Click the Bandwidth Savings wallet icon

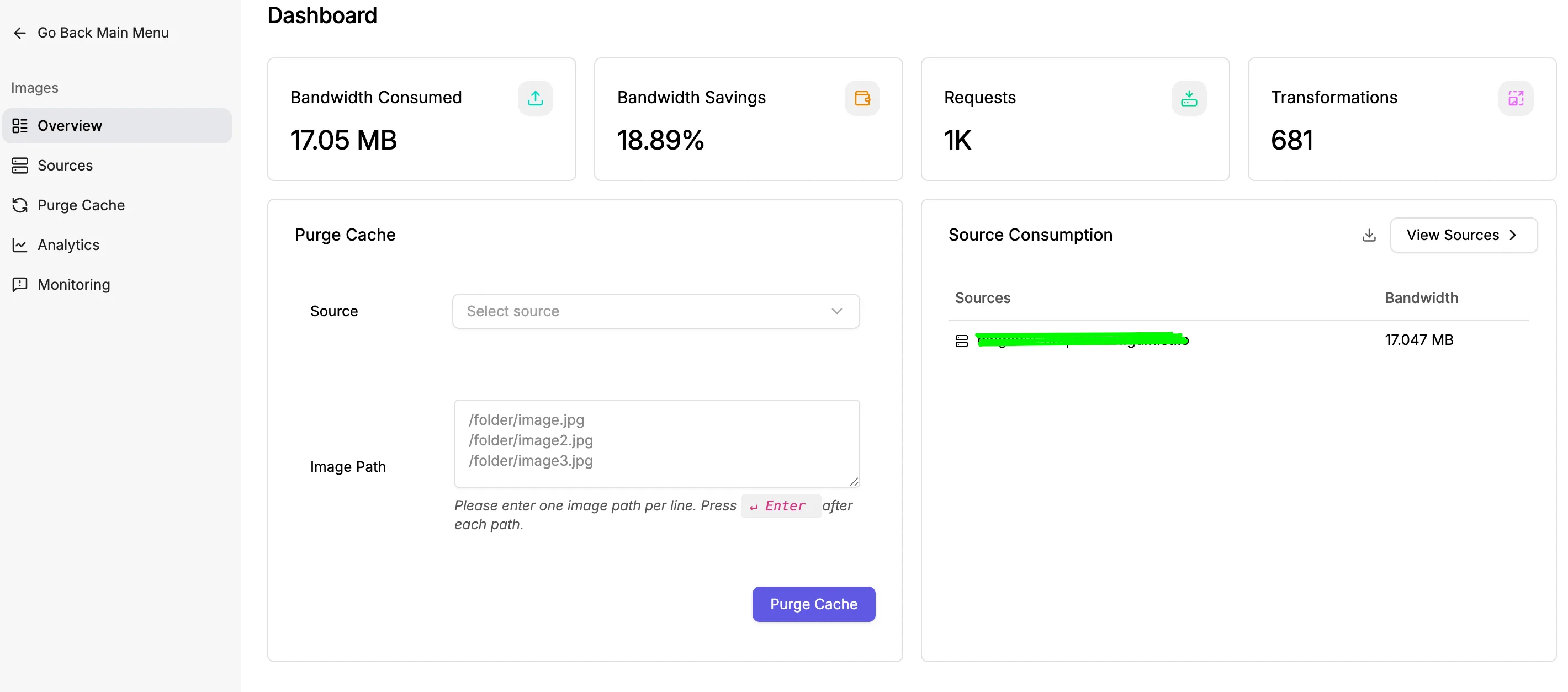click(x=862, y=98)
